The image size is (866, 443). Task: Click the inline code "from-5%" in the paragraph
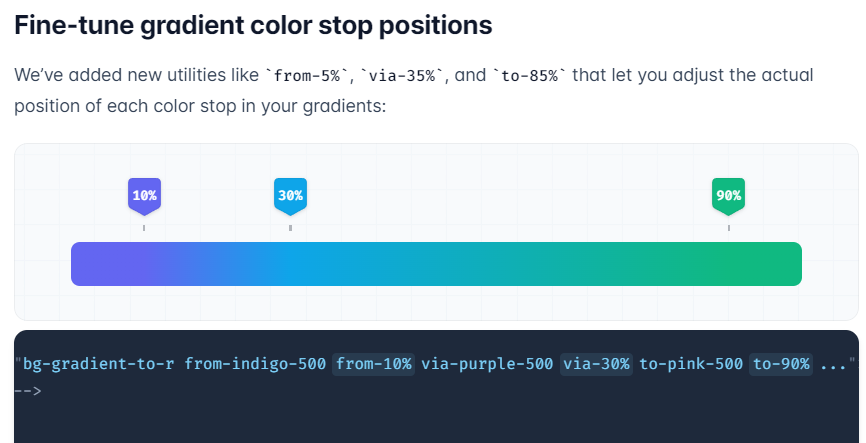(304, 76)
